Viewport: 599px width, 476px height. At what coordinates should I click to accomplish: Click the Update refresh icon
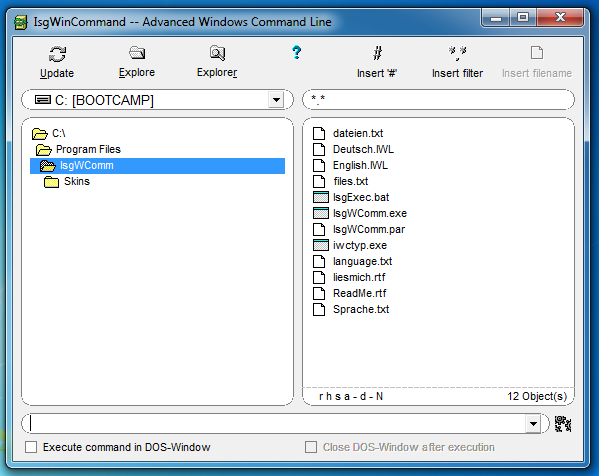click(x=57, y=54)
